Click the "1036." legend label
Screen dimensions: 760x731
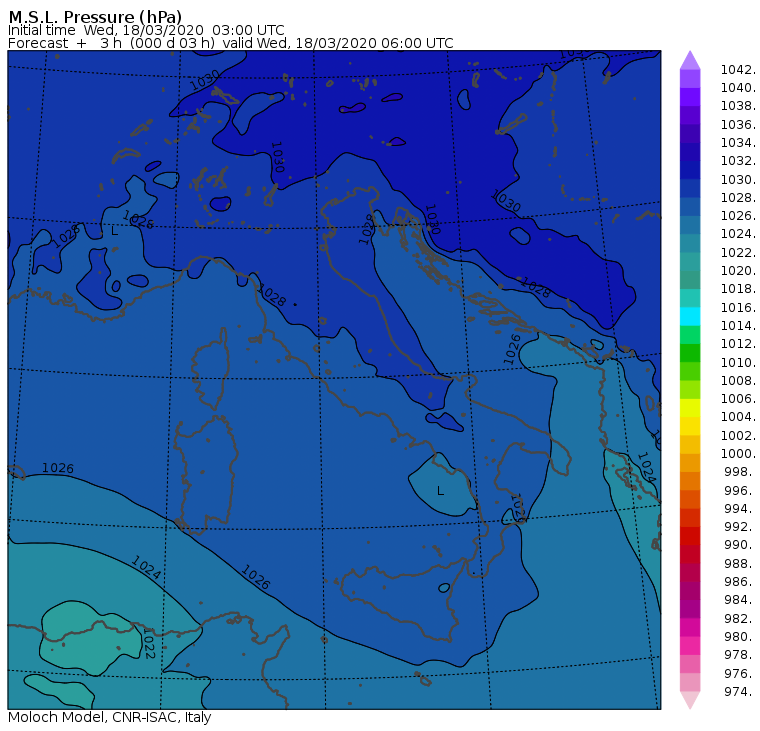(738, 125)
